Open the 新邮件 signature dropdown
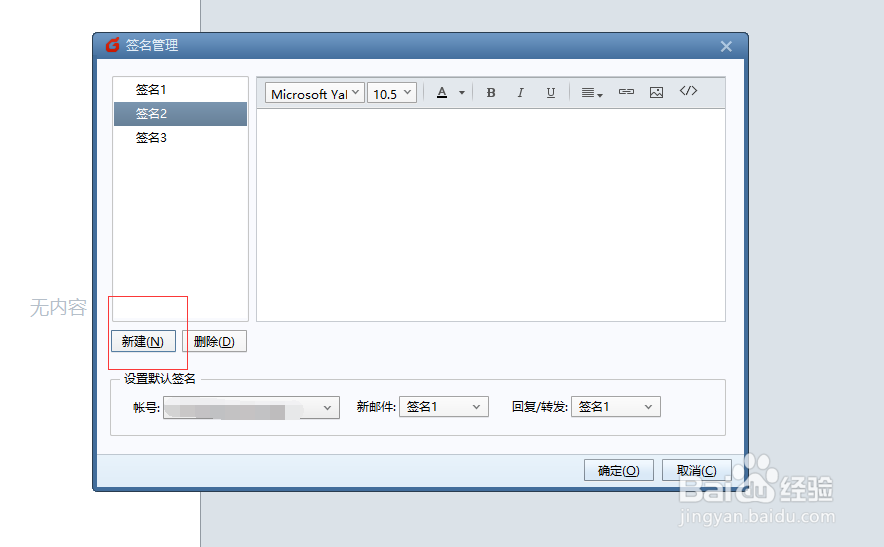This screenshot has width=884, height=547. (444, 407)
